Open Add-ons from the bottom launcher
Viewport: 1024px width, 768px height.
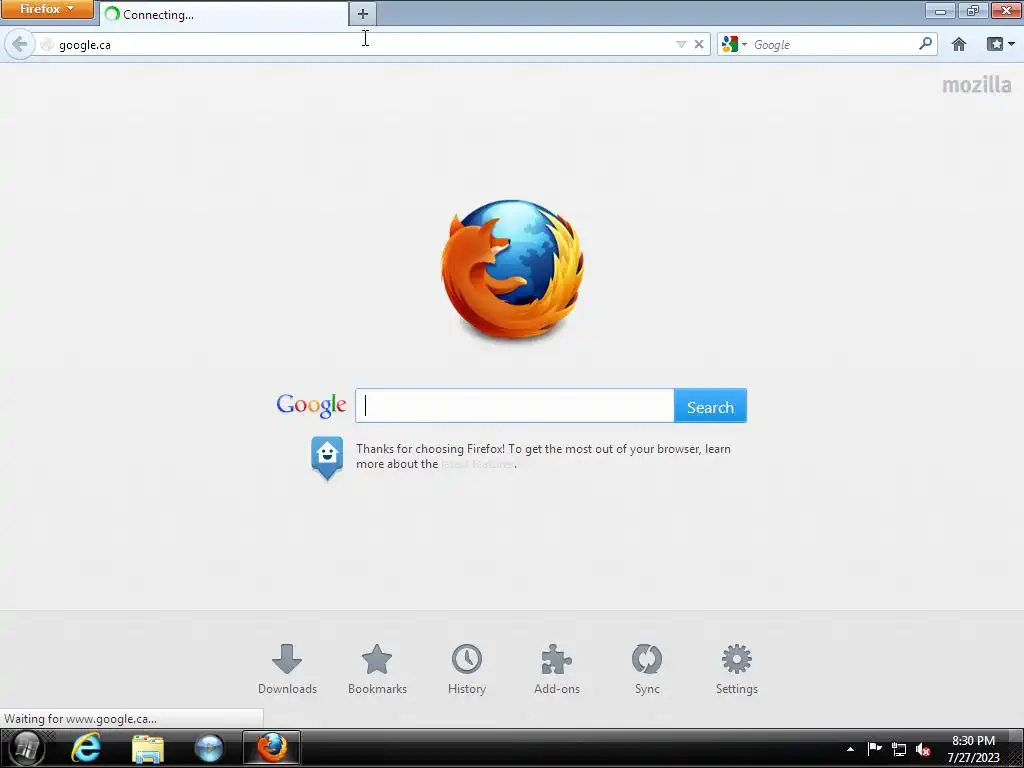pyautogui.click(x=556, y=669)
